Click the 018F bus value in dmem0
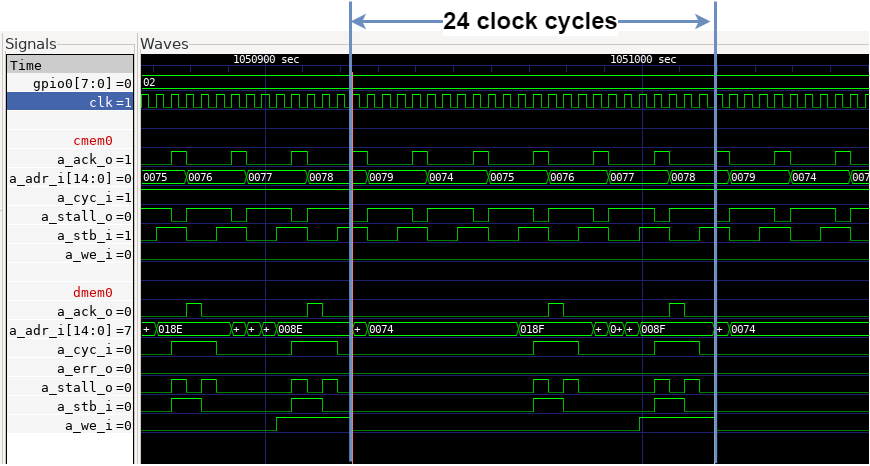This screenshot has height=466, width=870. tap(531, 329)
